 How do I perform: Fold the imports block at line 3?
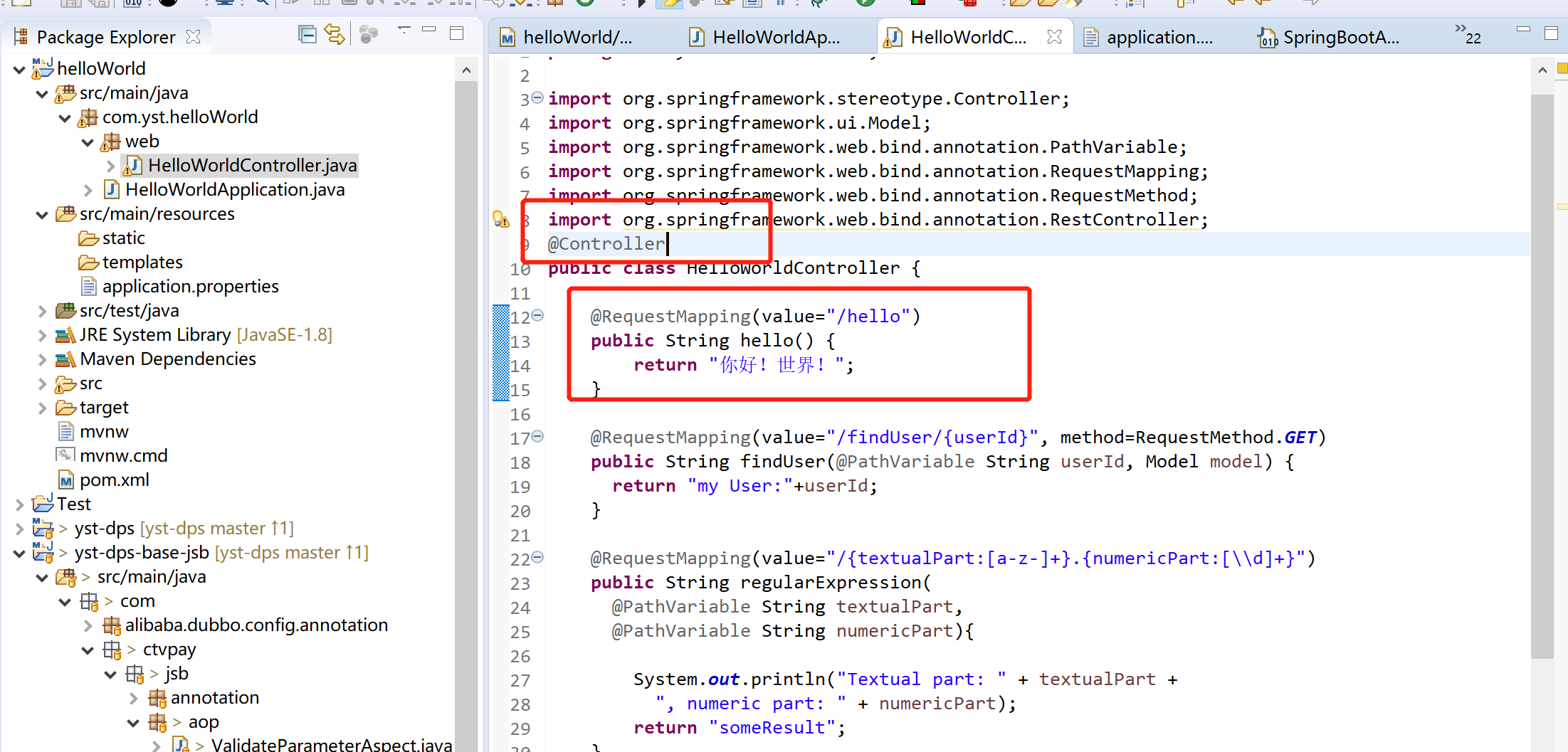coord(537,97)
